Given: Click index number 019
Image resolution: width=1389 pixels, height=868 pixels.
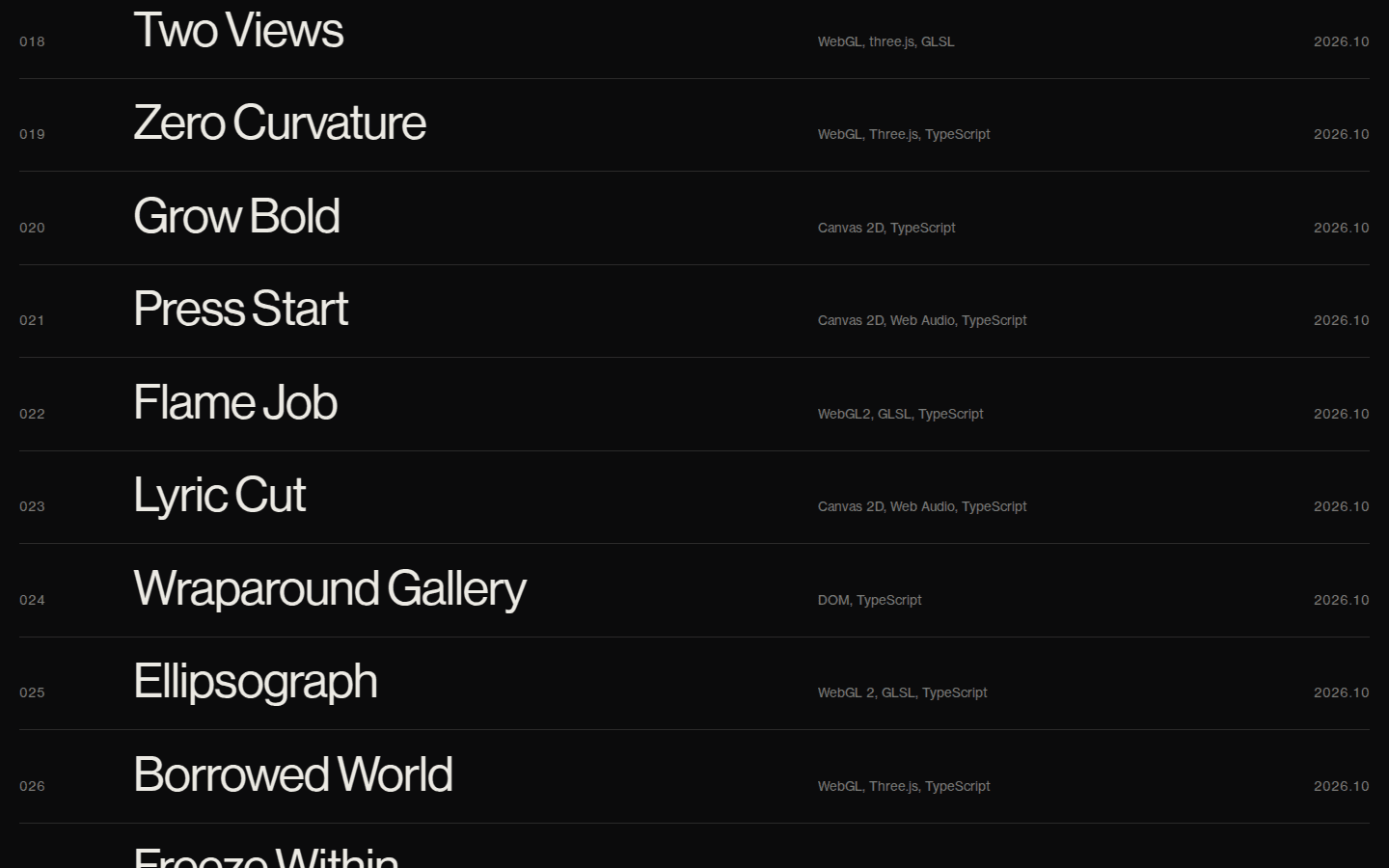Looking at the screenshot, I should pyautogui.click(x=32, y=134).
